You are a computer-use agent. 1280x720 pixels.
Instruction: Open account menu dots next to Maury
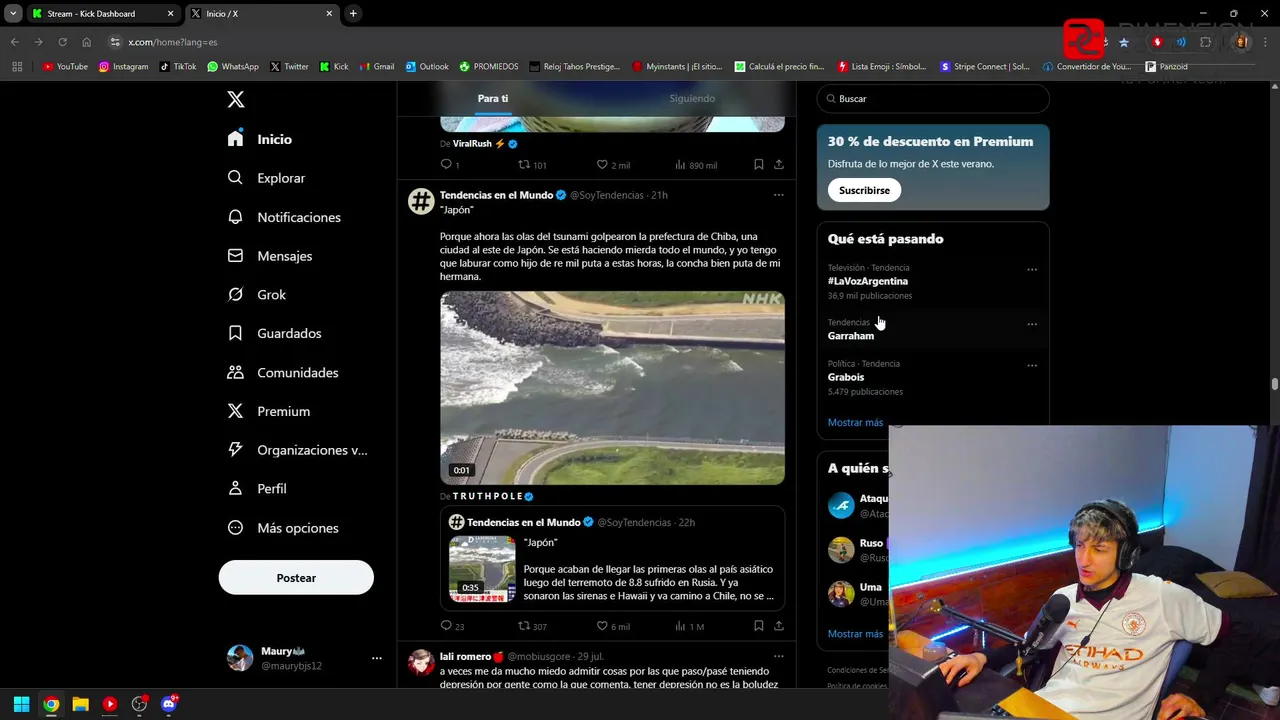pyautogui.click(x=377, y=658)
